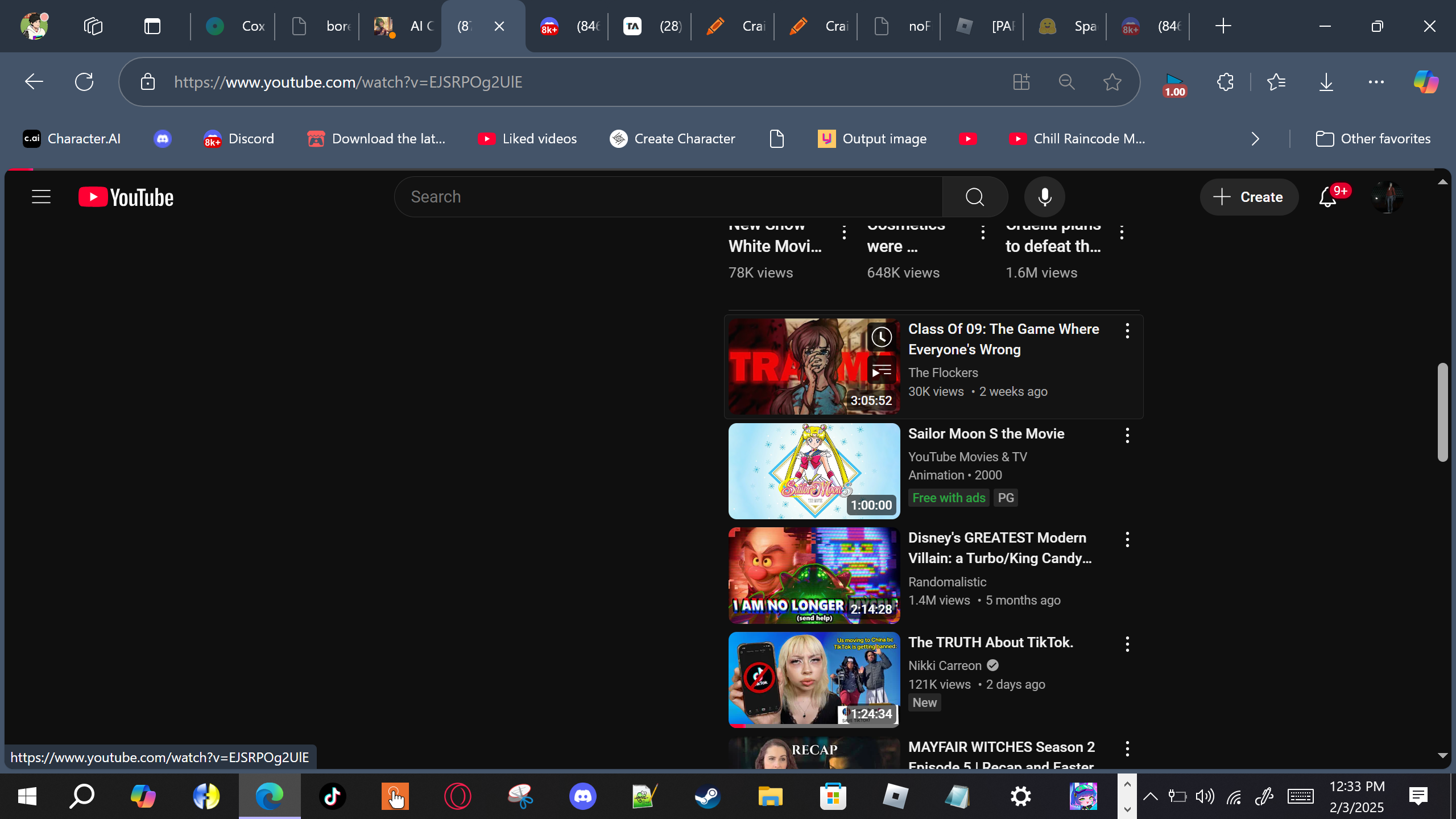Open the YouTube account avatar menu
The height and width of the screenshot is (819, 1456).
point(1387,197)
